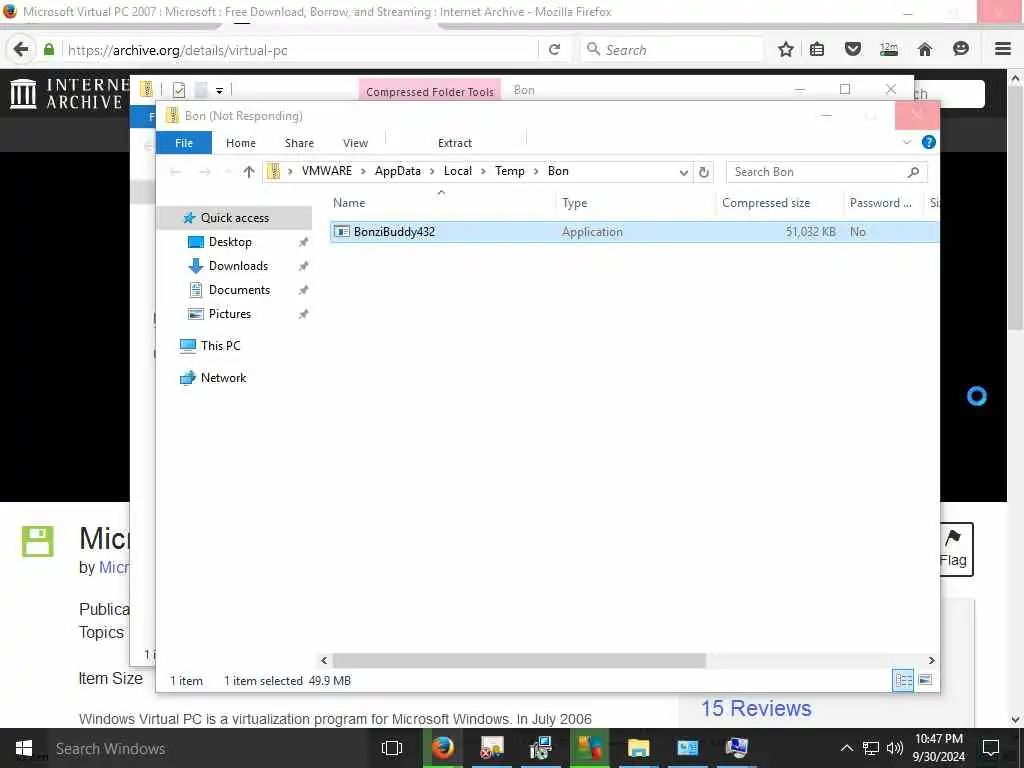
Task: Open Quick Access Toolbar dropdown arrow
Action: click(x=219, y=91)
